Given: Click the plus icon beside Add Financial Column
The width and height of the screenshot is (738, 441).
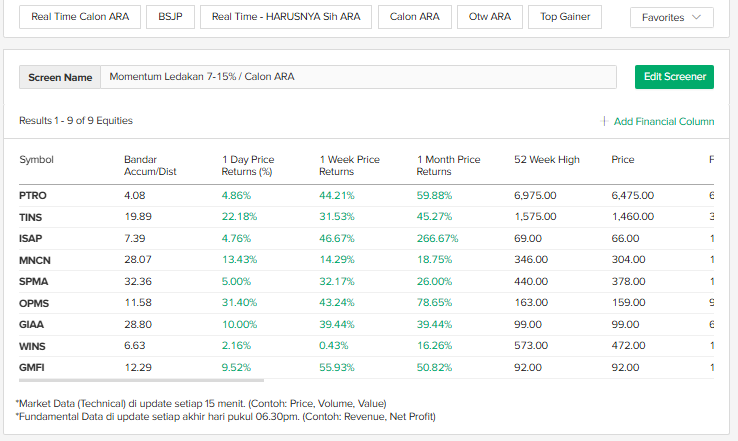Looking at the screenshot, I should (x=604, y=121).
